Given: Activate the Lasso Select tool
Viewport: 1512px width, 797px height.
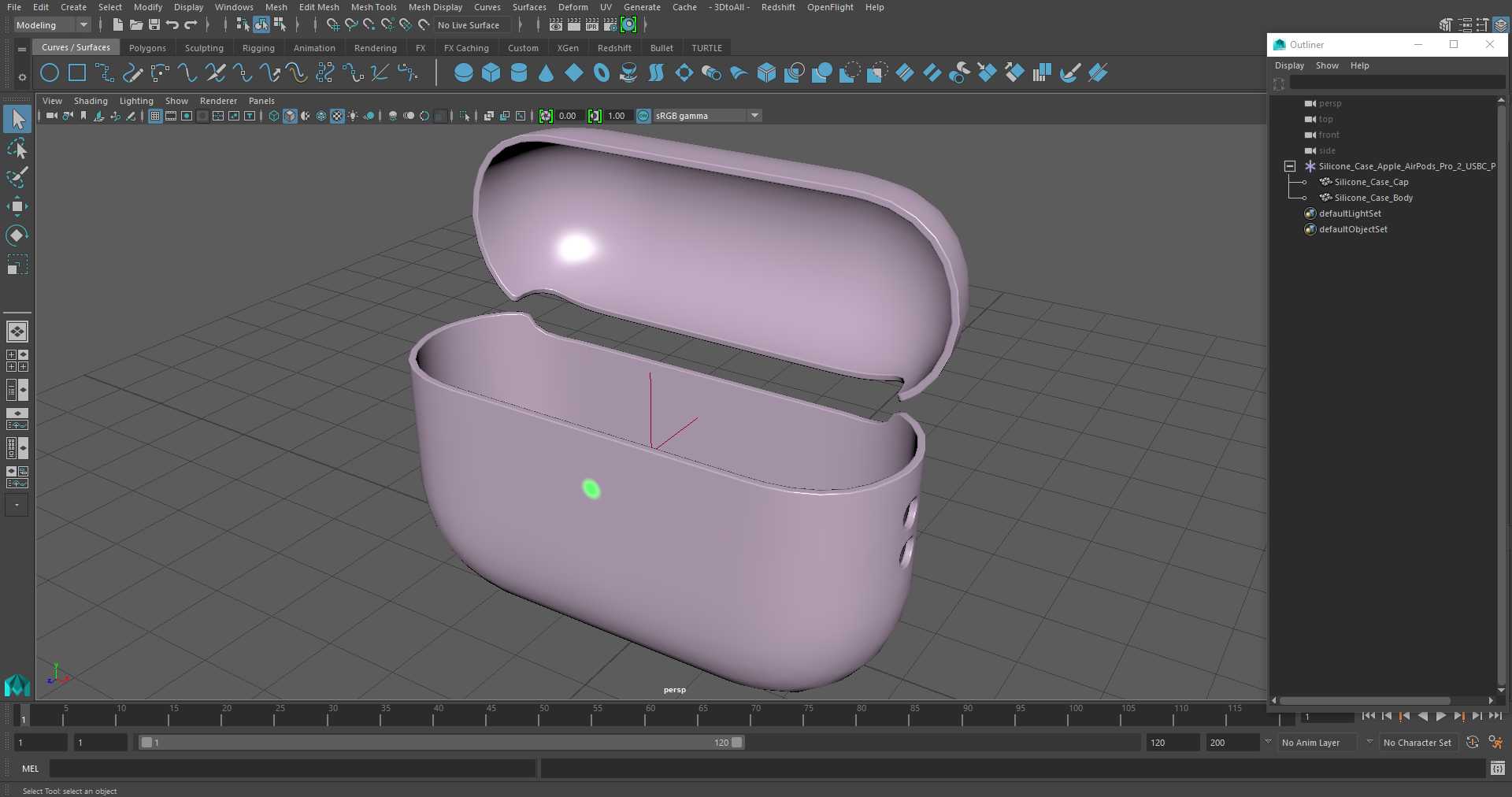Looking at the screenshot, I should [17, 148].
